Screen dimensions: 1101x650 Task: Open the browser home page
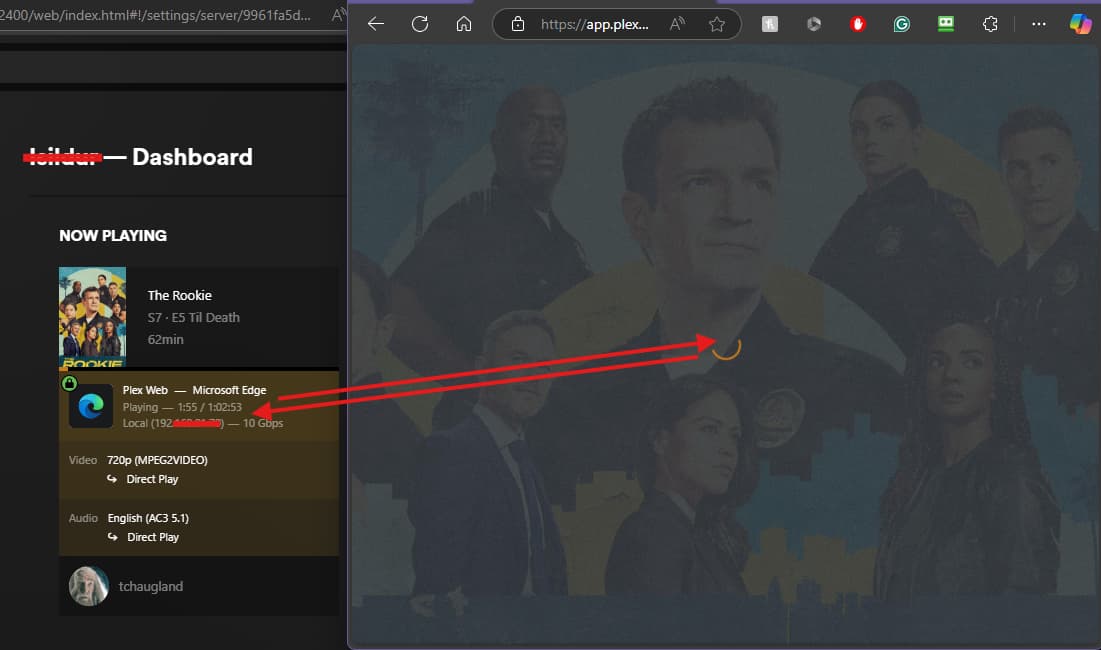pos(463,25)
